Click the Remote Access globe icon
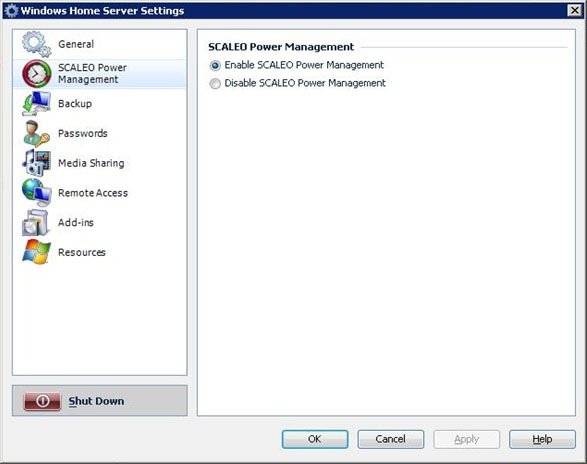Screen dimensions: 587x464 pos(36,192)
